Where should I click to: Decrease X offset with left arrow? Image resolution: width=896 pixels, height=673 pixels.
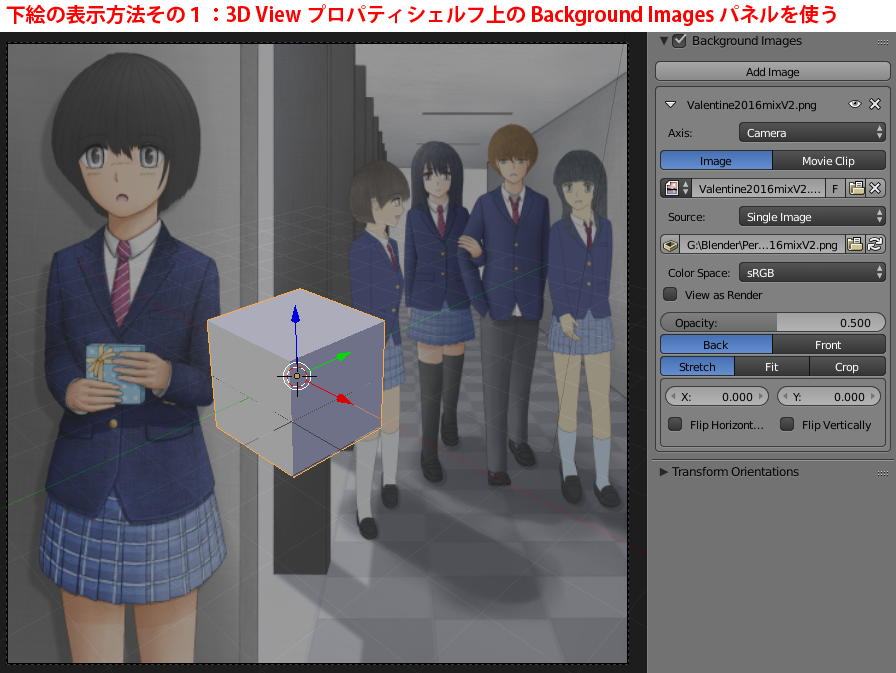click(673, 396)
